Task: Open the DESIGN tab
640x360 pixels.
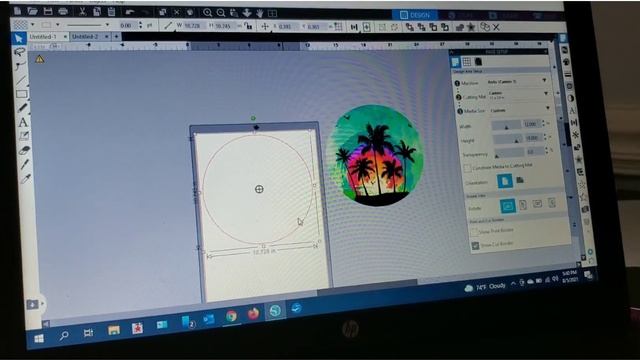Action: point(415,16)
